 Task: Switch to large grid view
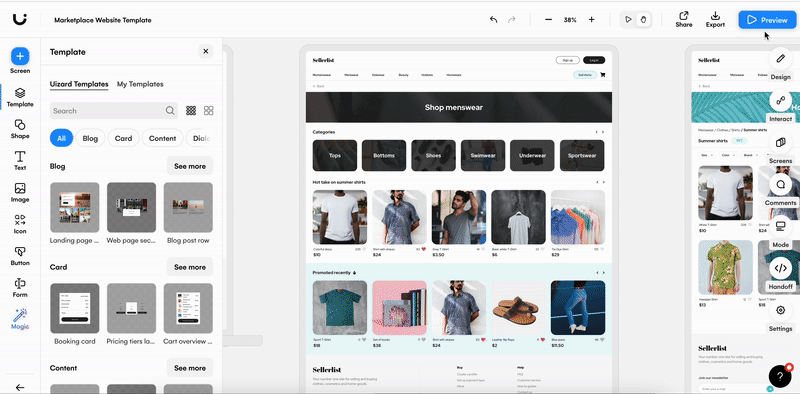click(209, 111)
